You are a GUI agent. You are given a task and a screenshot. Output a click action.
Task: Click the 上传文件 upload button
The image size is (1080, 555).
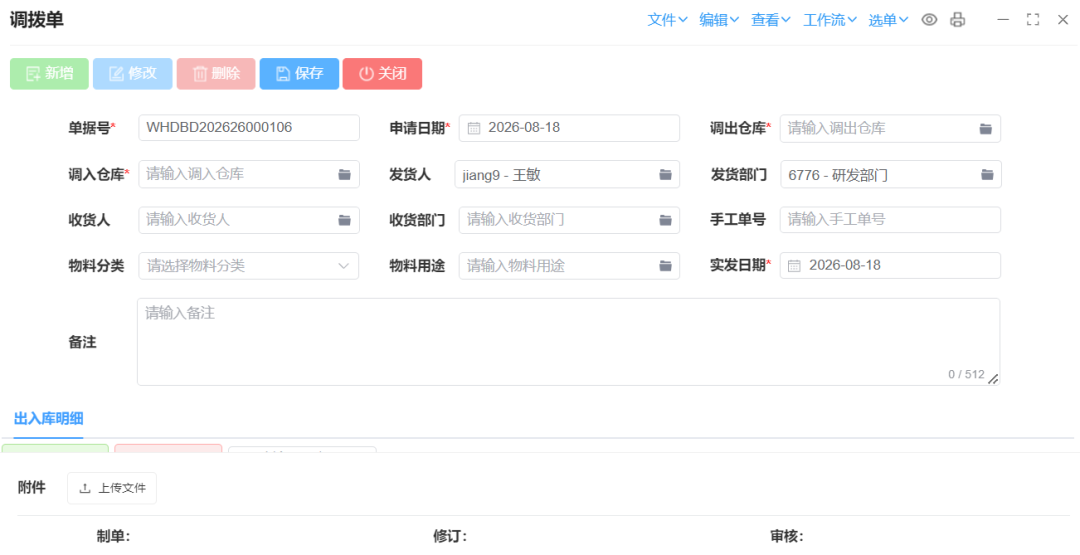(x=112, y=488)
